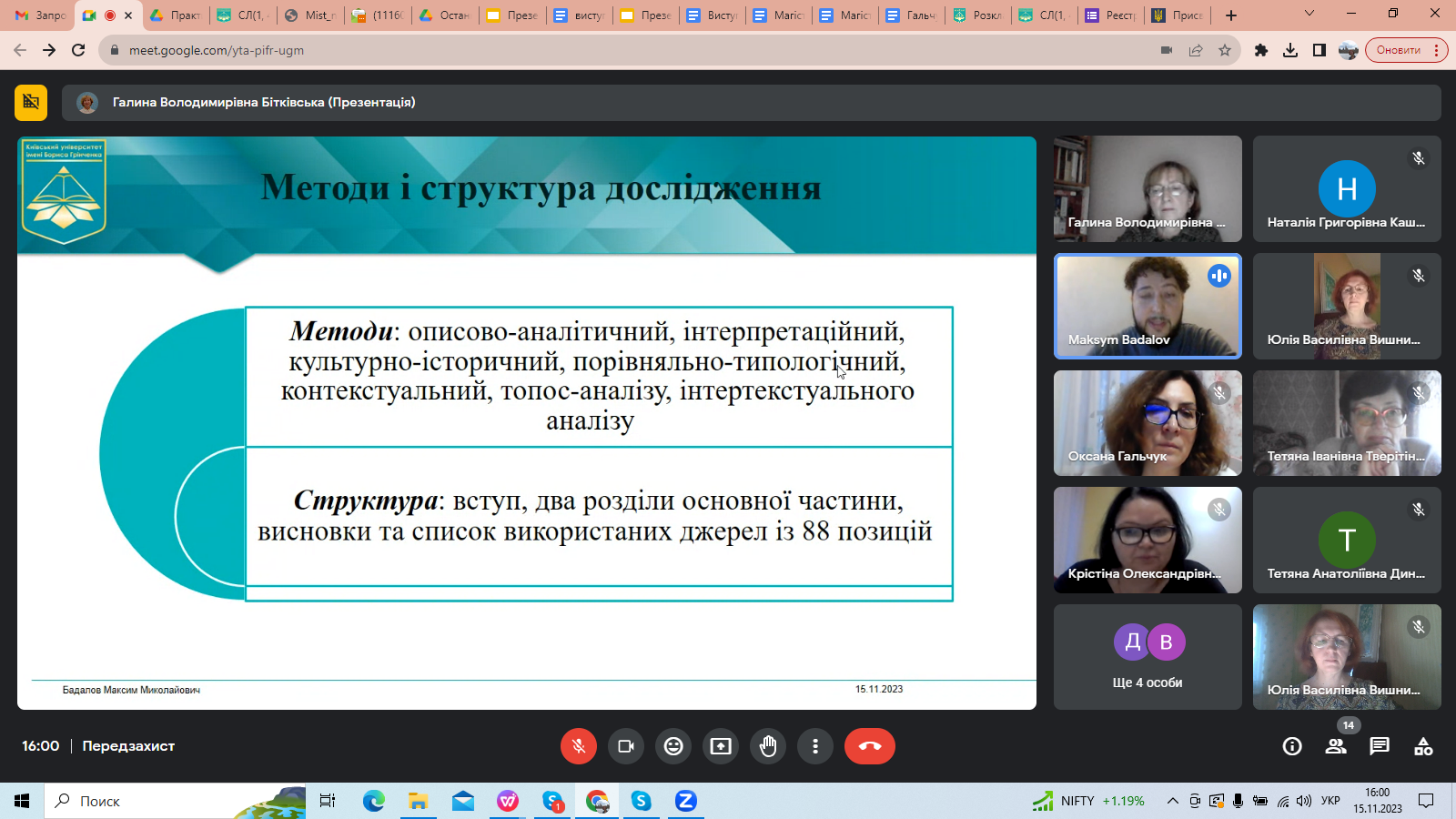This screenshot has height=819, width=1456.
Task: Open the 'Ще 4 особи' tile
Action: (x=1147, y=657)
